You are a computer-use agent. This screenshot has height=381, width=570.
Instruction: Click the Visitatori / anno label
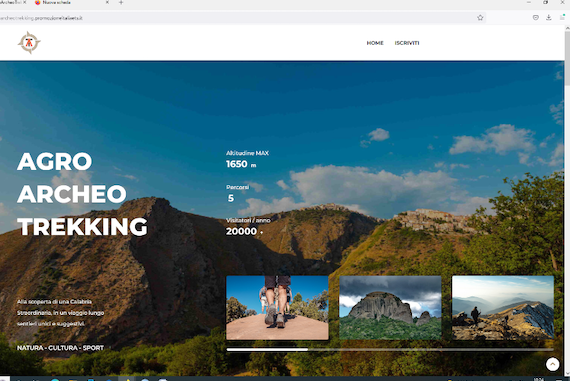click(248, 220)
